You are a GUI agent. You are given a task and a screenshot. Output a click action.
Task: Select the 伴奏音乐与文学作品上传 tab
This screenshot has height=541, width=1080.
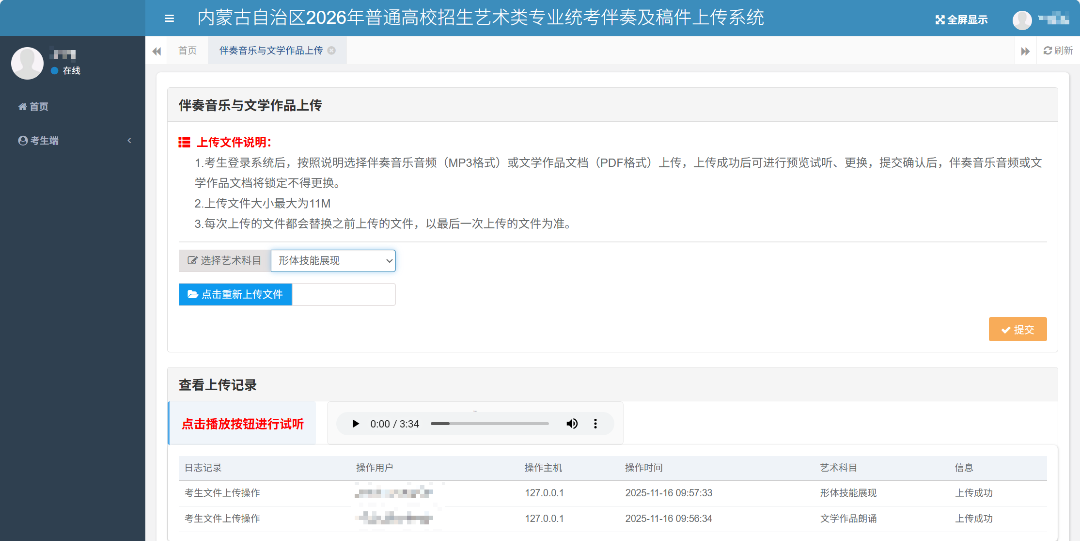(271, 50)
